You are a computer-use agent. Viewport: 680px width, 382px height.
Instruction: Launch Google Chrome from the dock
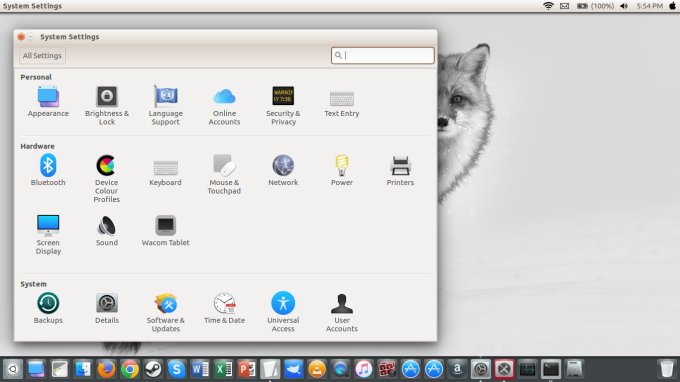(130, 369)
